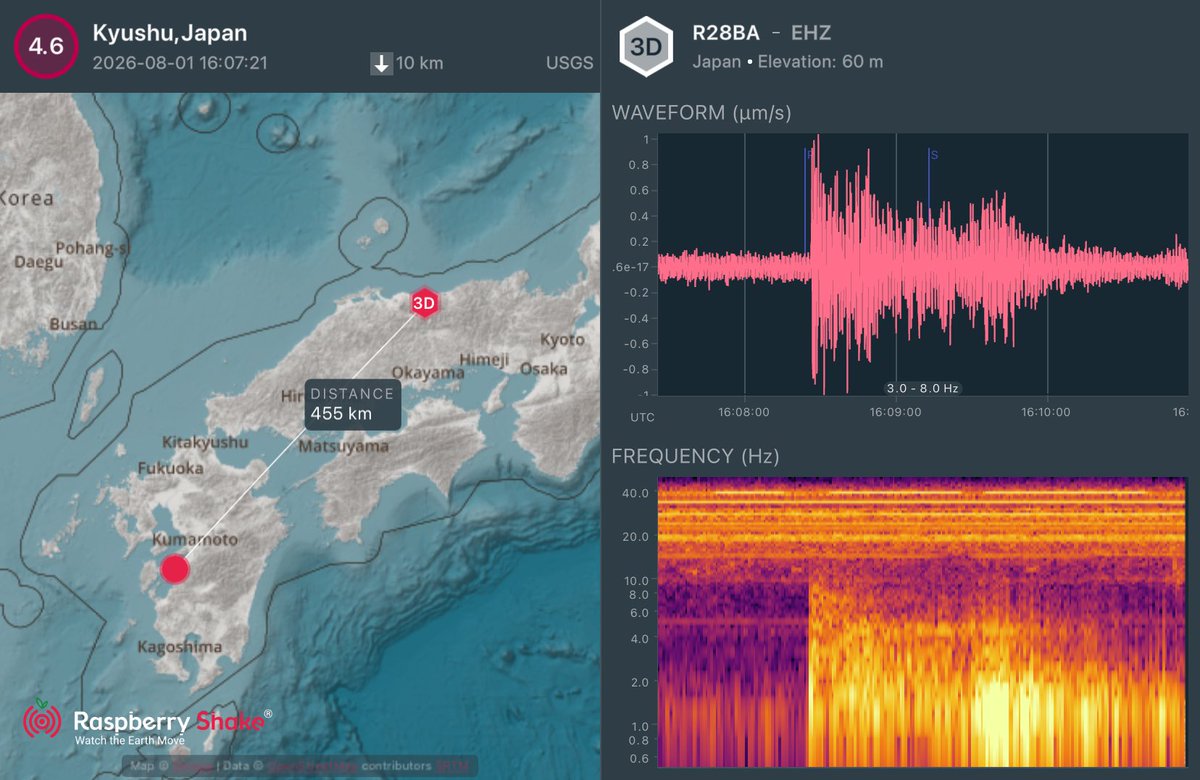Image resolution: width=1200 pixels, height=780 pixels.
Task: Click the DISTANCE 455 km label
Action: point(351,404)
